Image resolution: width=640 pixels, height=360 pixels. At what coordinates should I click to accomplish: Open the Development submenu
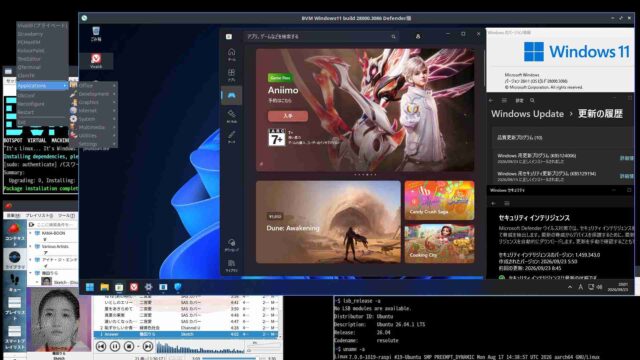point(93,94)
